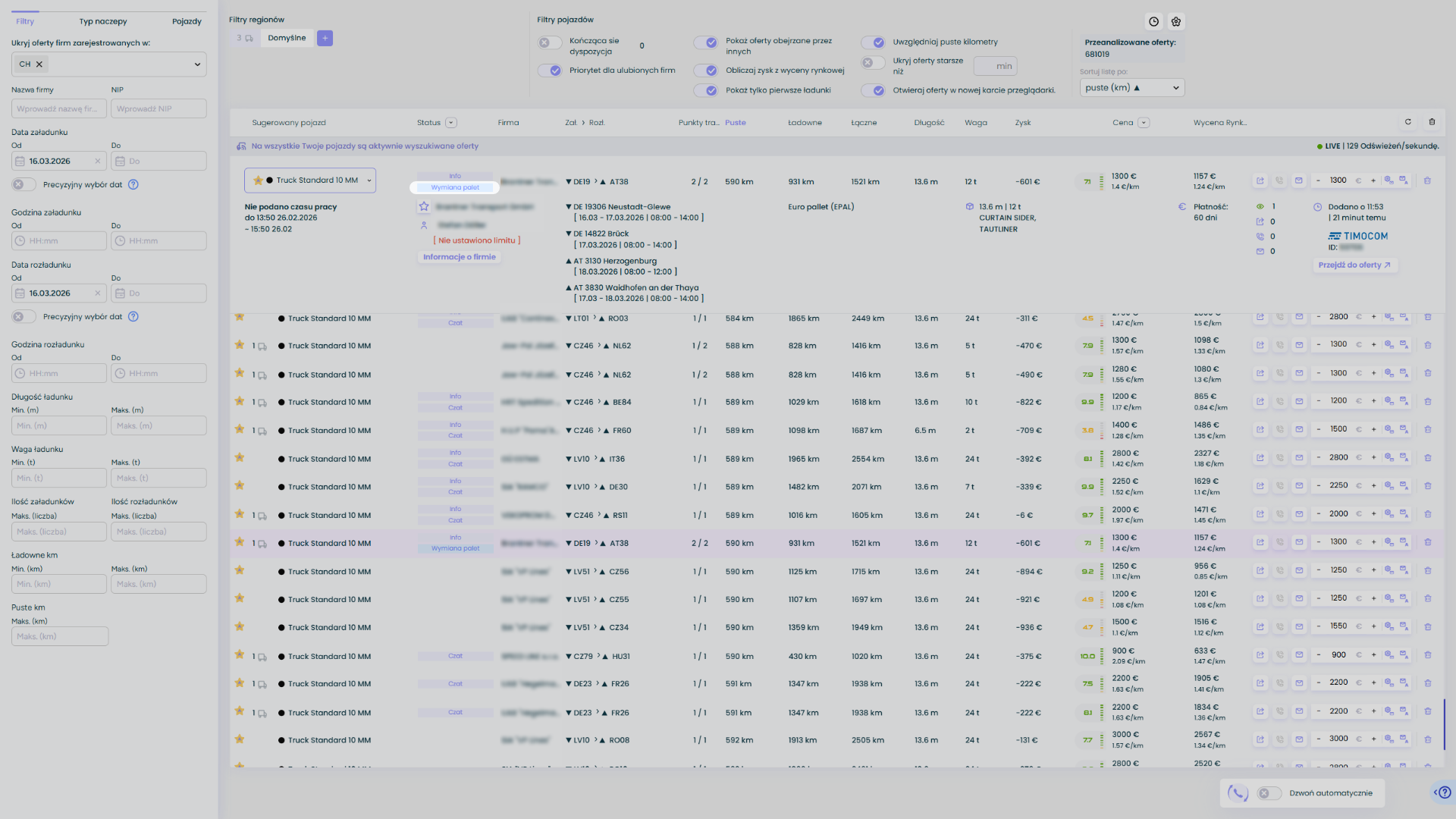1456x819 pixels.
Task: Click the automatic call phone icon
Action: (1238, 793)
